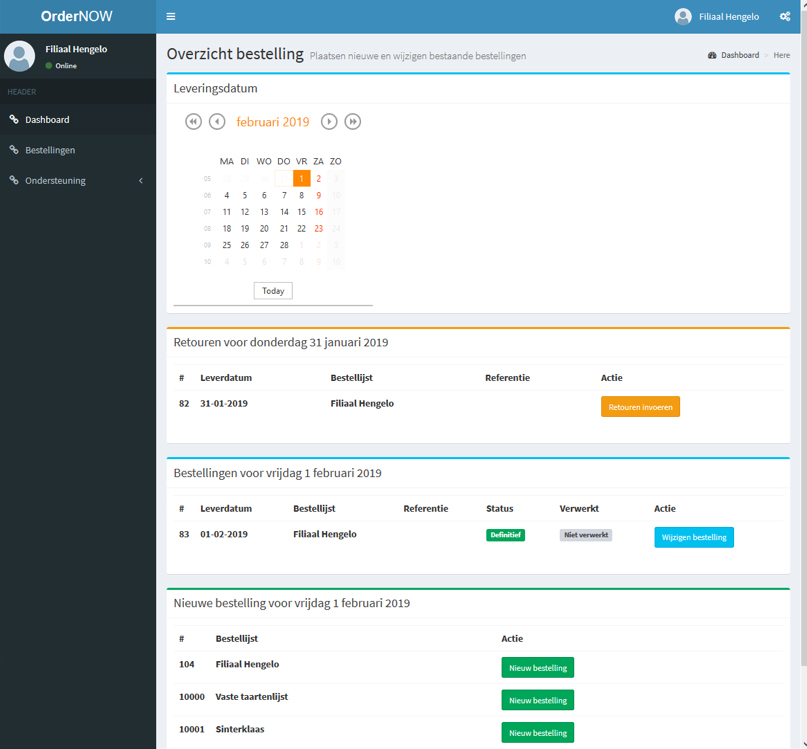
Task: Click bestellijst number 10001
Action: pos(191,729)
